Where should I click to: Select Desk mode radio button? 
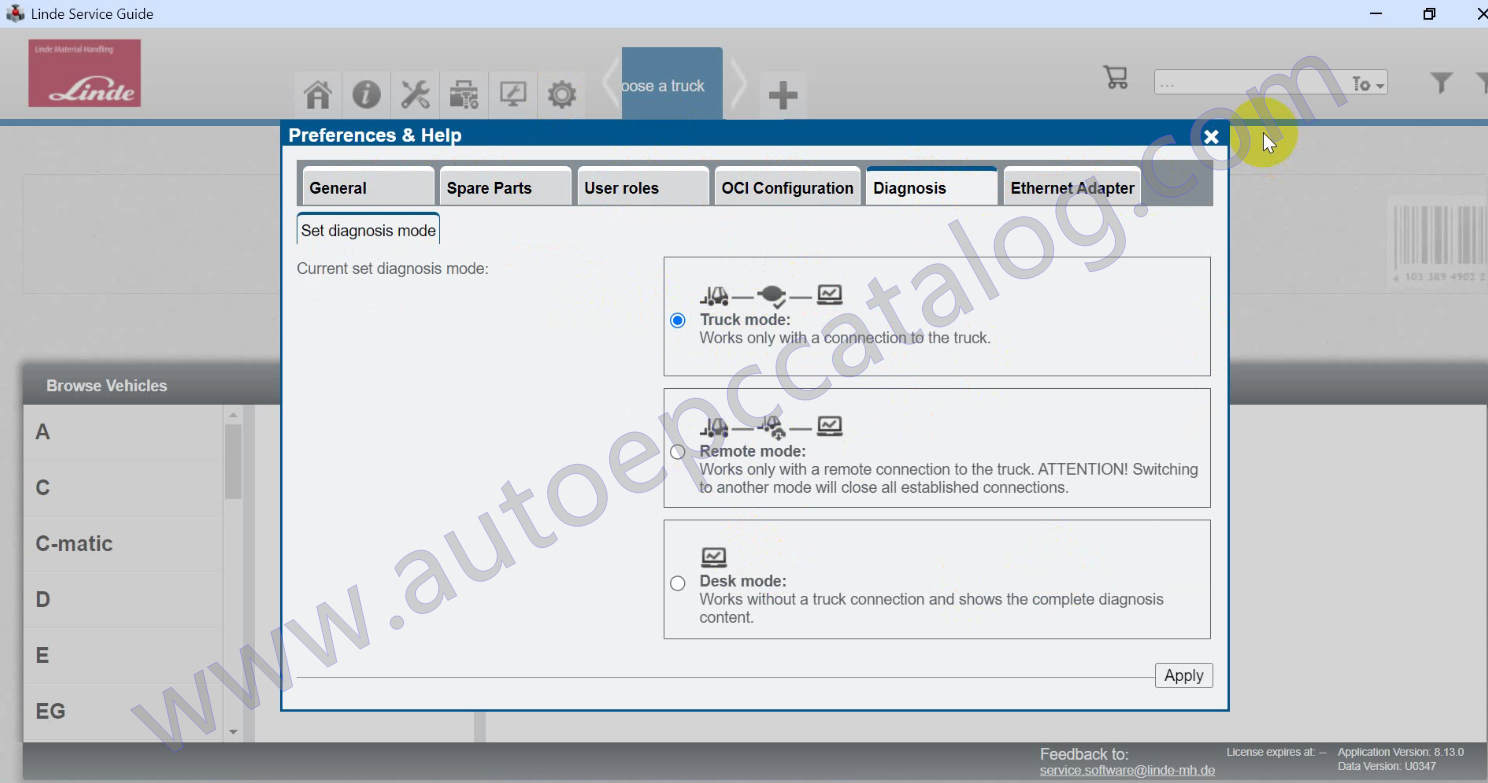[678, 583]
